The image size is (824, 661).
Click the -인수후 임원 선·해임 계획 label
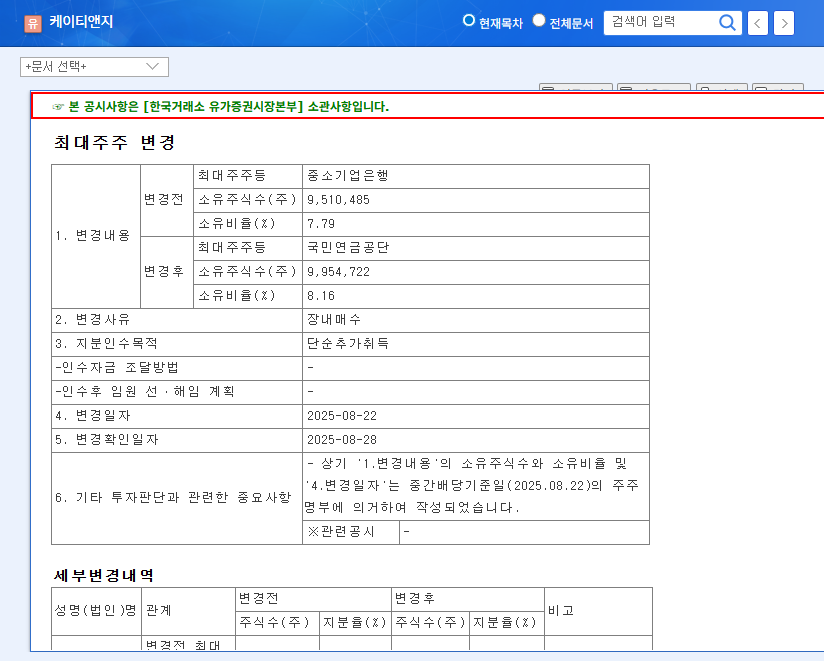pos(145,391)
